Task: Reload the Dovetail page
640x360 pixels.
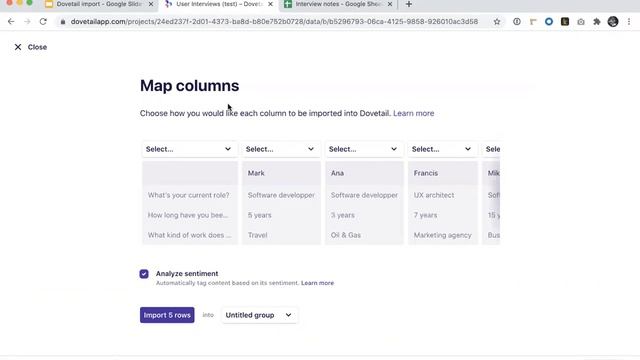Action: 43,22
